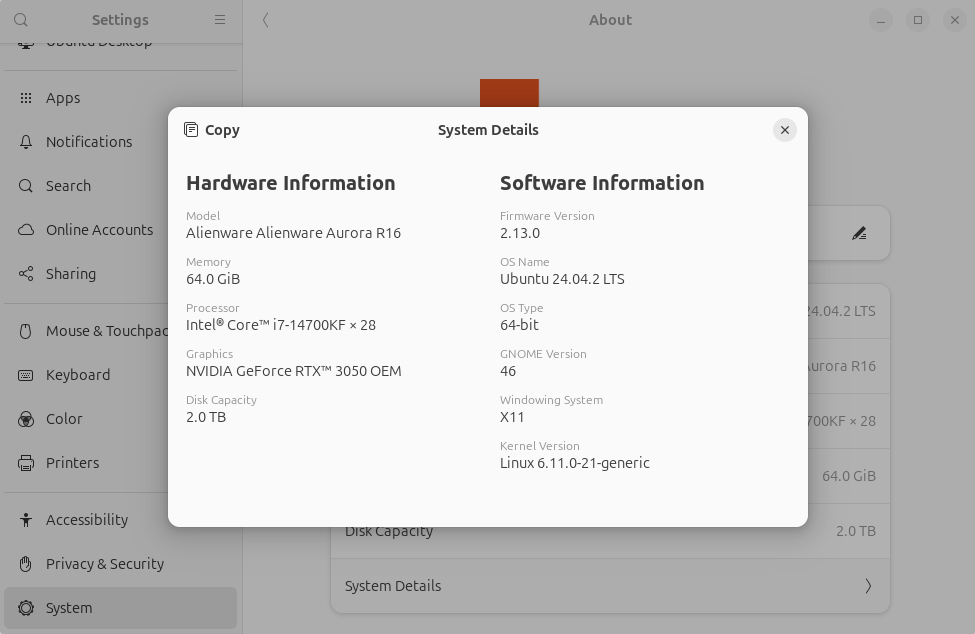Image resolution: width=975 pixels, height=634 pixels.
Task: Select System in the sidebar
Action: click(x=121, y=608)
